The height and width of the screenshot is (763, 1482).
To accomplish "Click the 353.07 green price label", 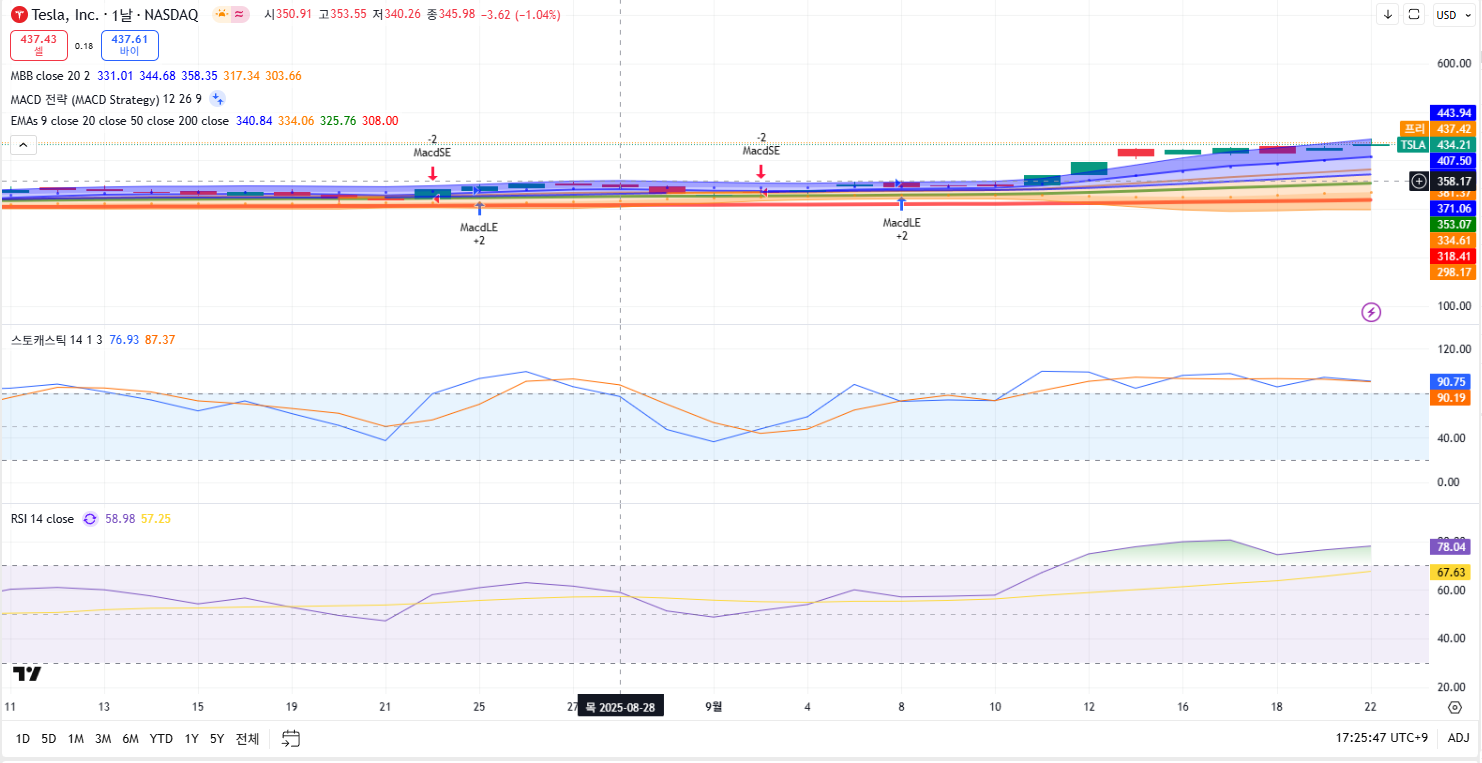I will [x=1453, y=224].
